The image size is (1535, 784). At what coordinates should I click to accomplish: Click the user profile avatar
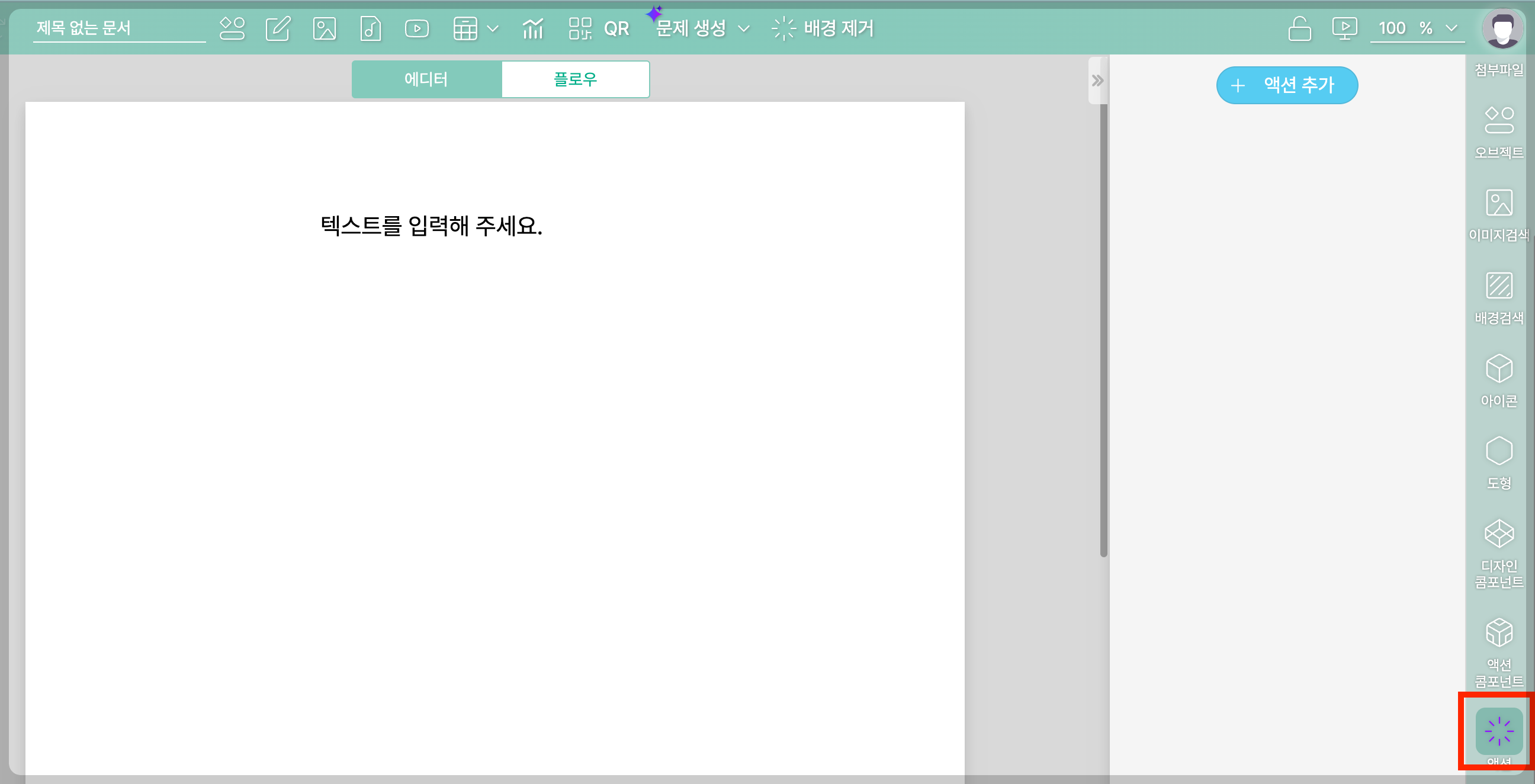coord(1502,28)
